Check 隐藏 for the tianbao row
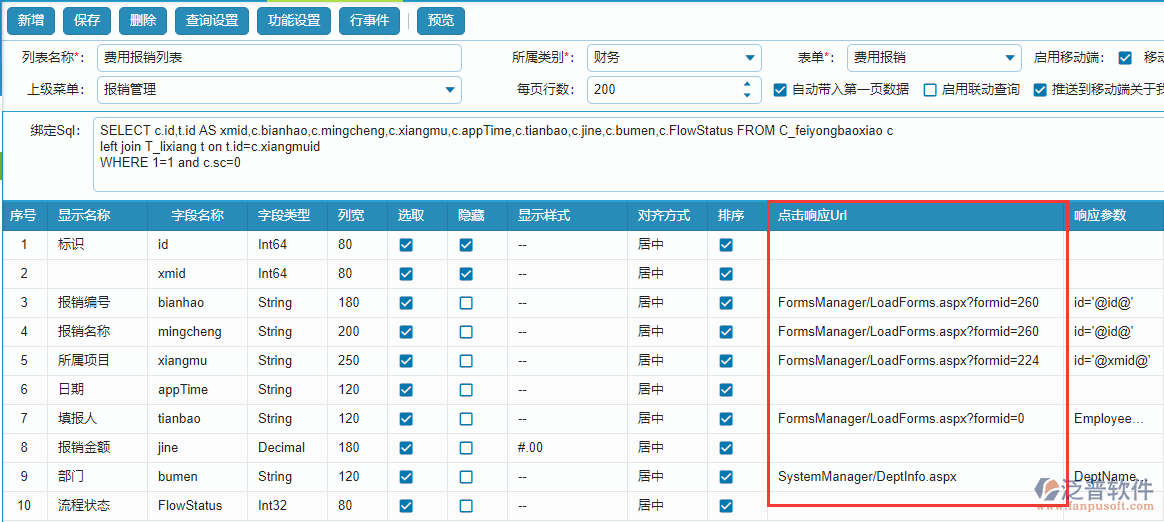The height and width of the screenshot is (522, 1164). (x=465, y=418)
